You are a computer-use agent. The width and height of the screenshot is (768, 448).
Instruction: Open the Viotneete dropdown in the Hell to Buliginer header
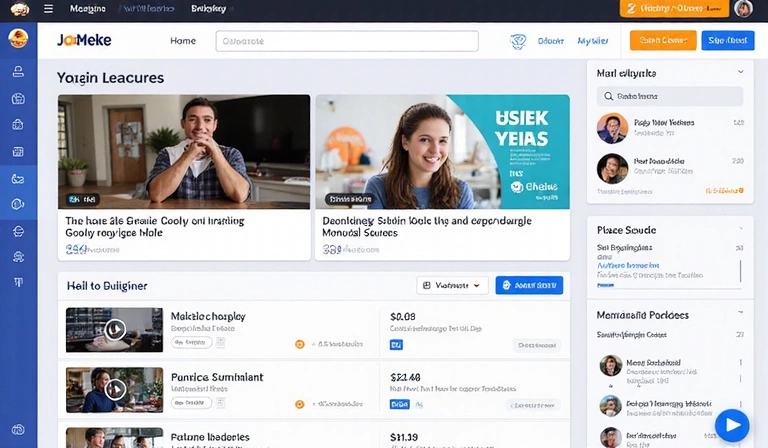452,285
